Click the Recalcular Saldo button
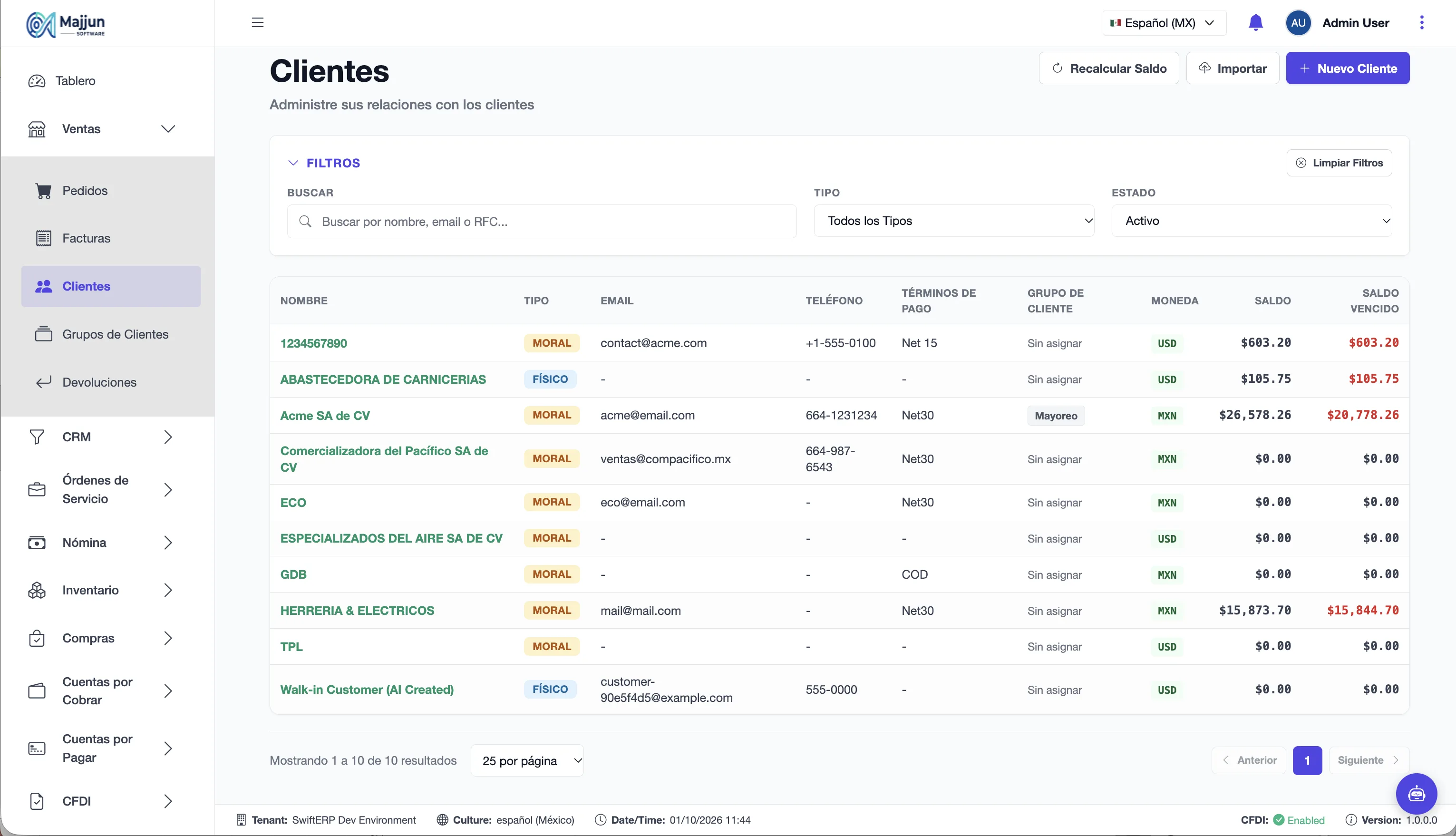Screen dimensions: 1456x836 coord(1108,68)
